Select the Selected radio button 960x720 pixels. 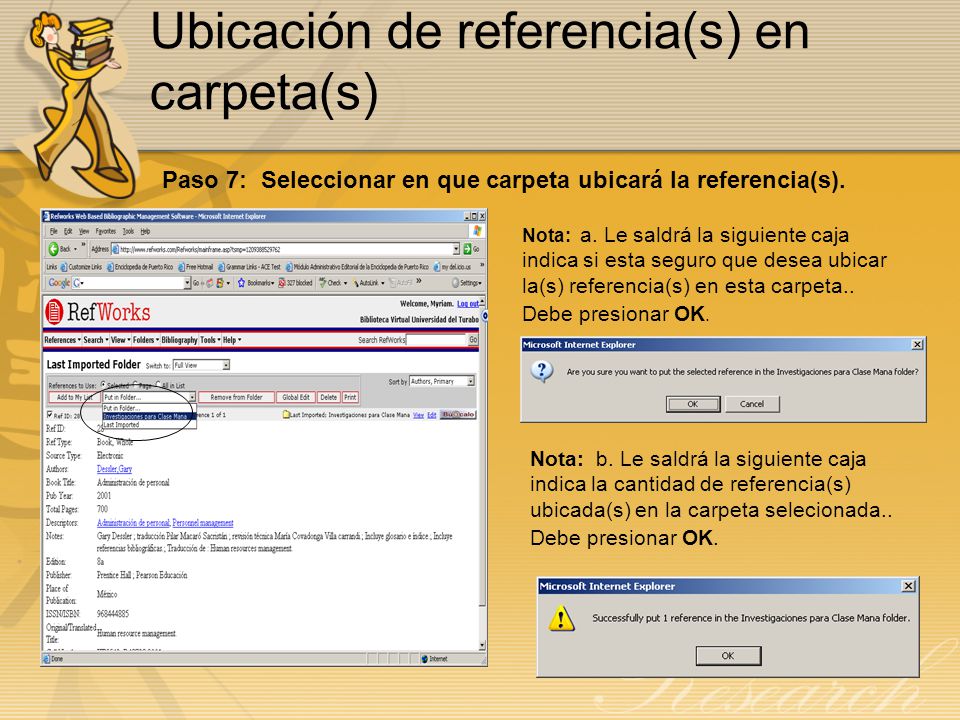tap(103, 384)
